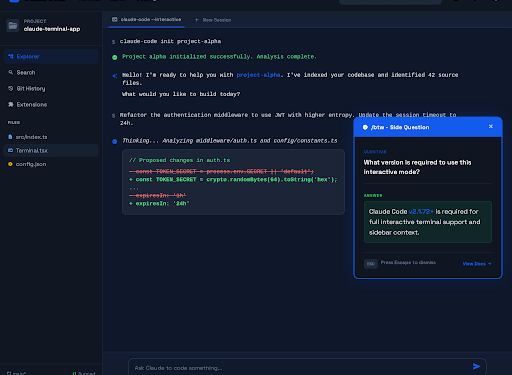This screenshot has height=375, width=512.
Task: Click the Search magnifier icon
Action: click(x=11, y=72)
